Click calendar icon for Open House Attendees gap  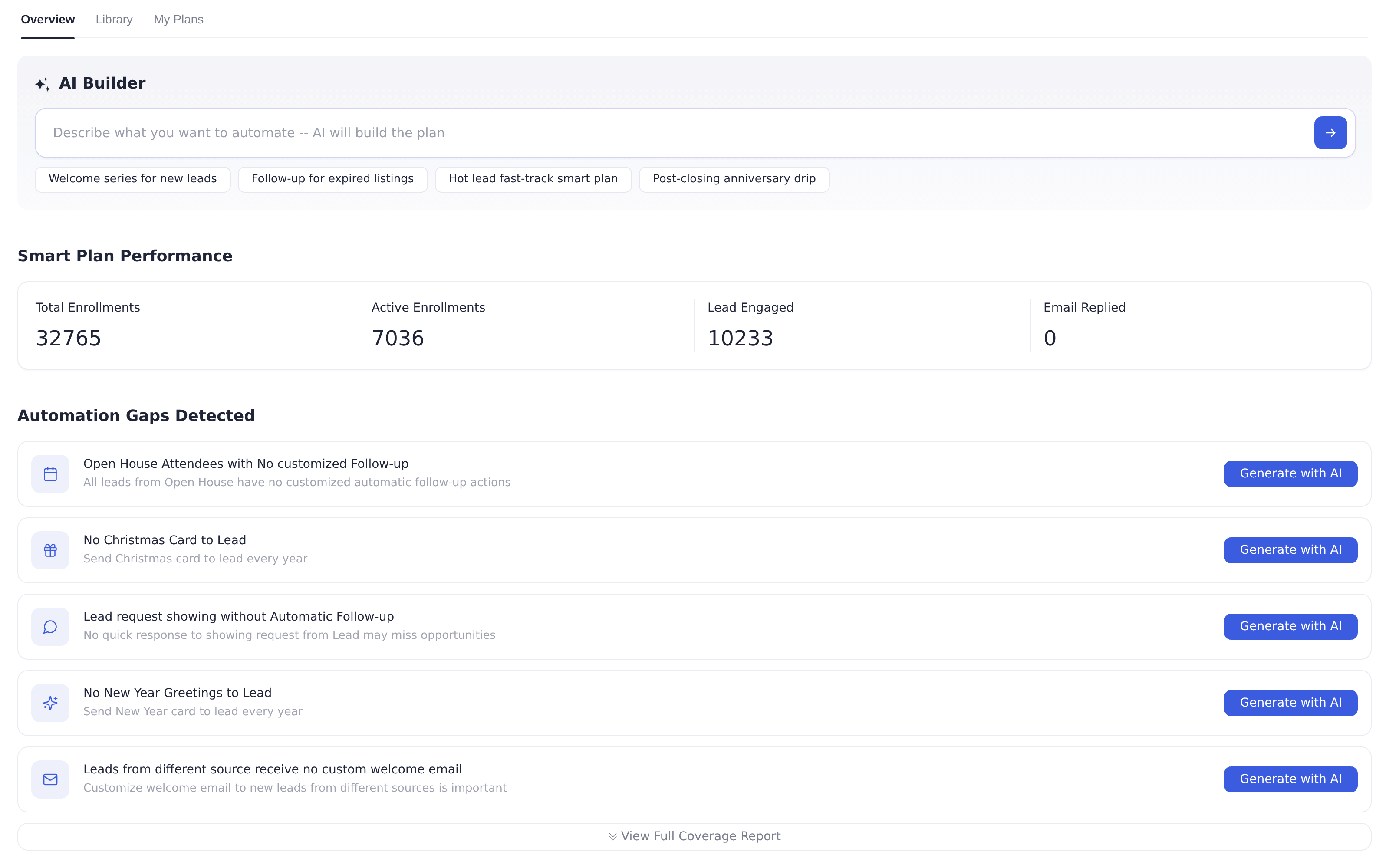pyautogui.click(x=50, y=474)
